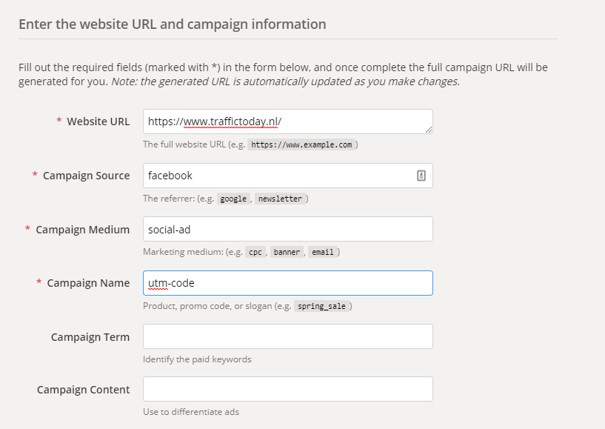Click the "cpc" example medium chip
Image resolution: width=605 pixels, height=429 pixels.
(x=255, y=253)
